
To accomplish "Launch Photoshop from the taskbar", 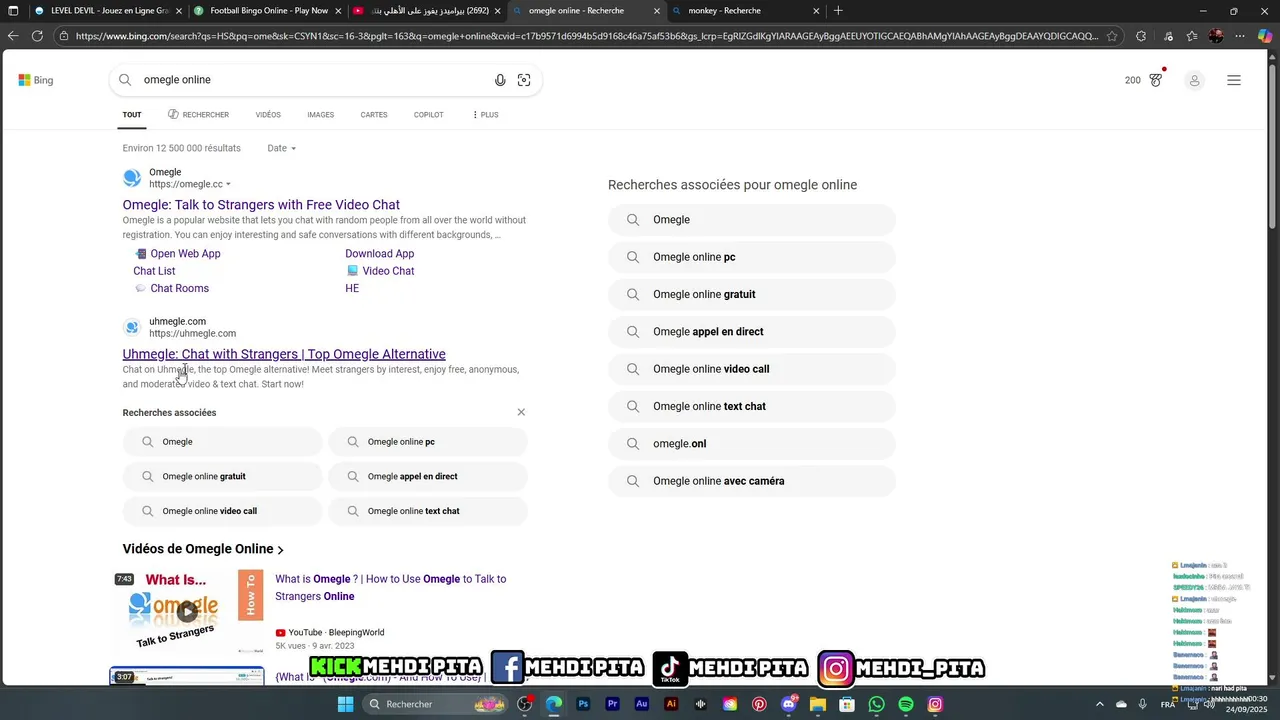I will point(583,704).
